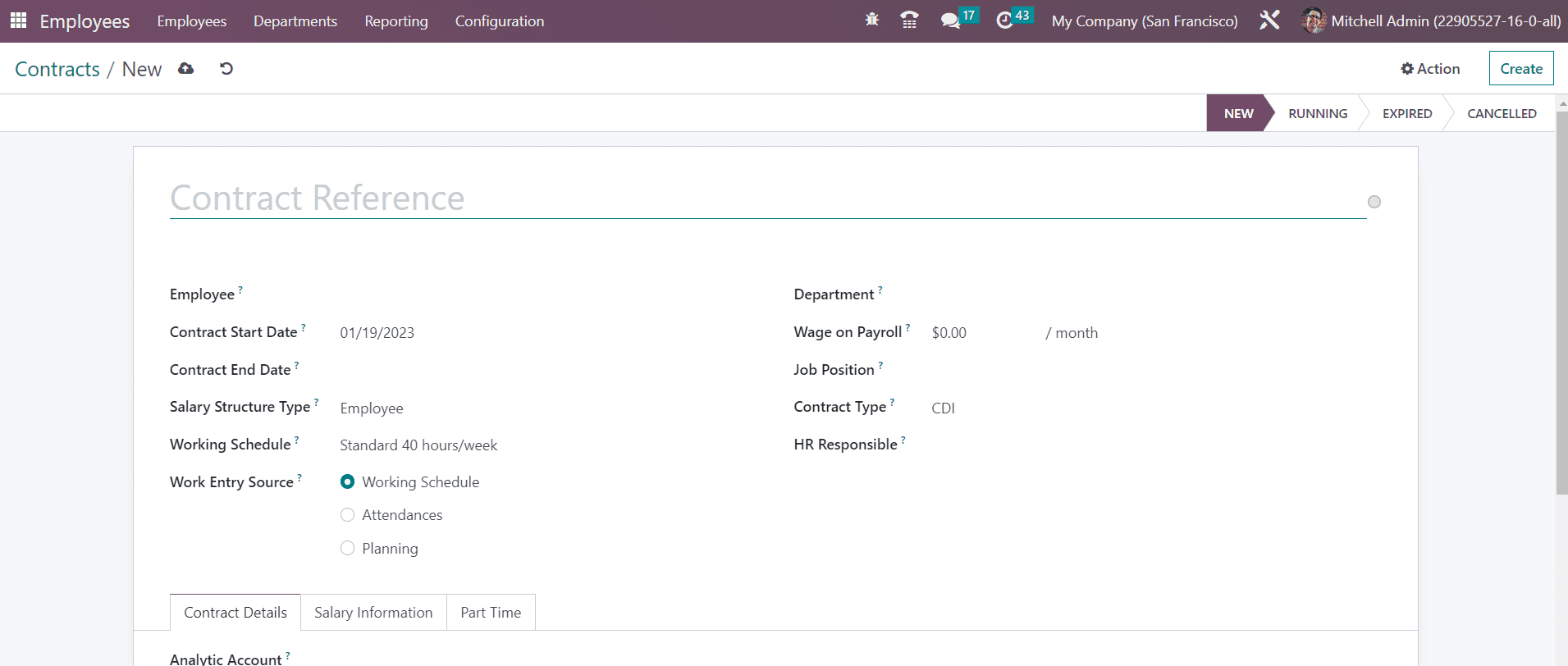Open the Reporting menu
The width and height of the screenshot is (1568, 666).
pyautogui.click(x=396, y=21)
